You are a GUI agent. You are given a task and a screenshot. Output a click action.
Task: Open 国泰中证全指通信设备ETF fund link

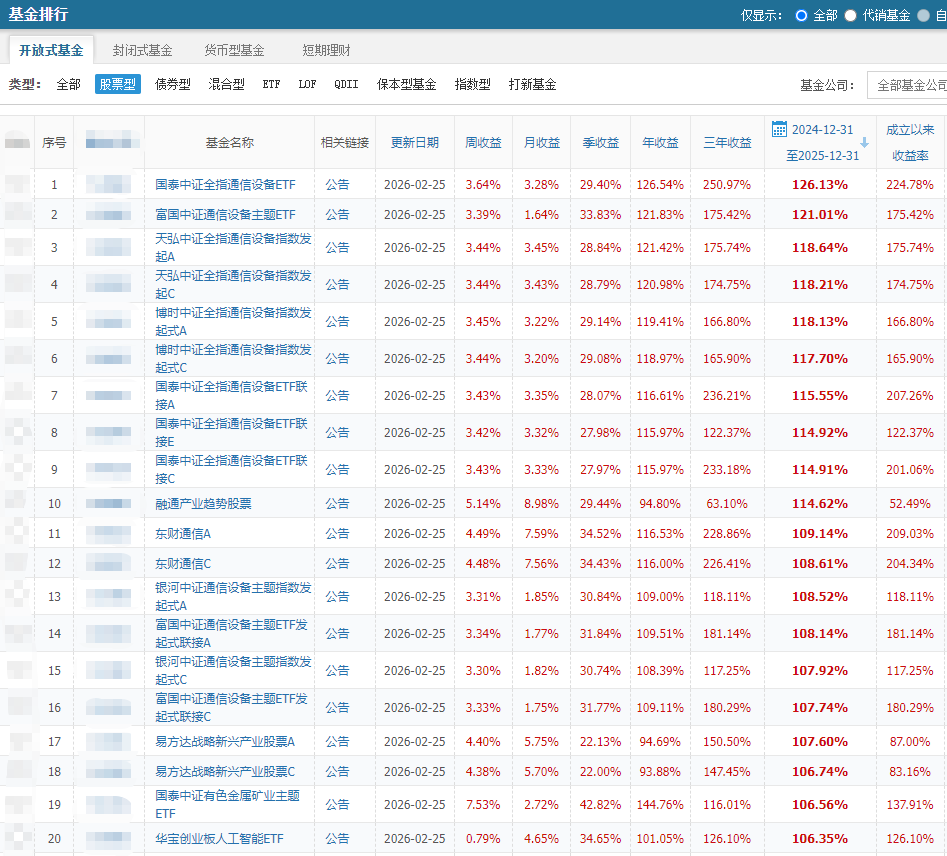click(x=225, y=185)
